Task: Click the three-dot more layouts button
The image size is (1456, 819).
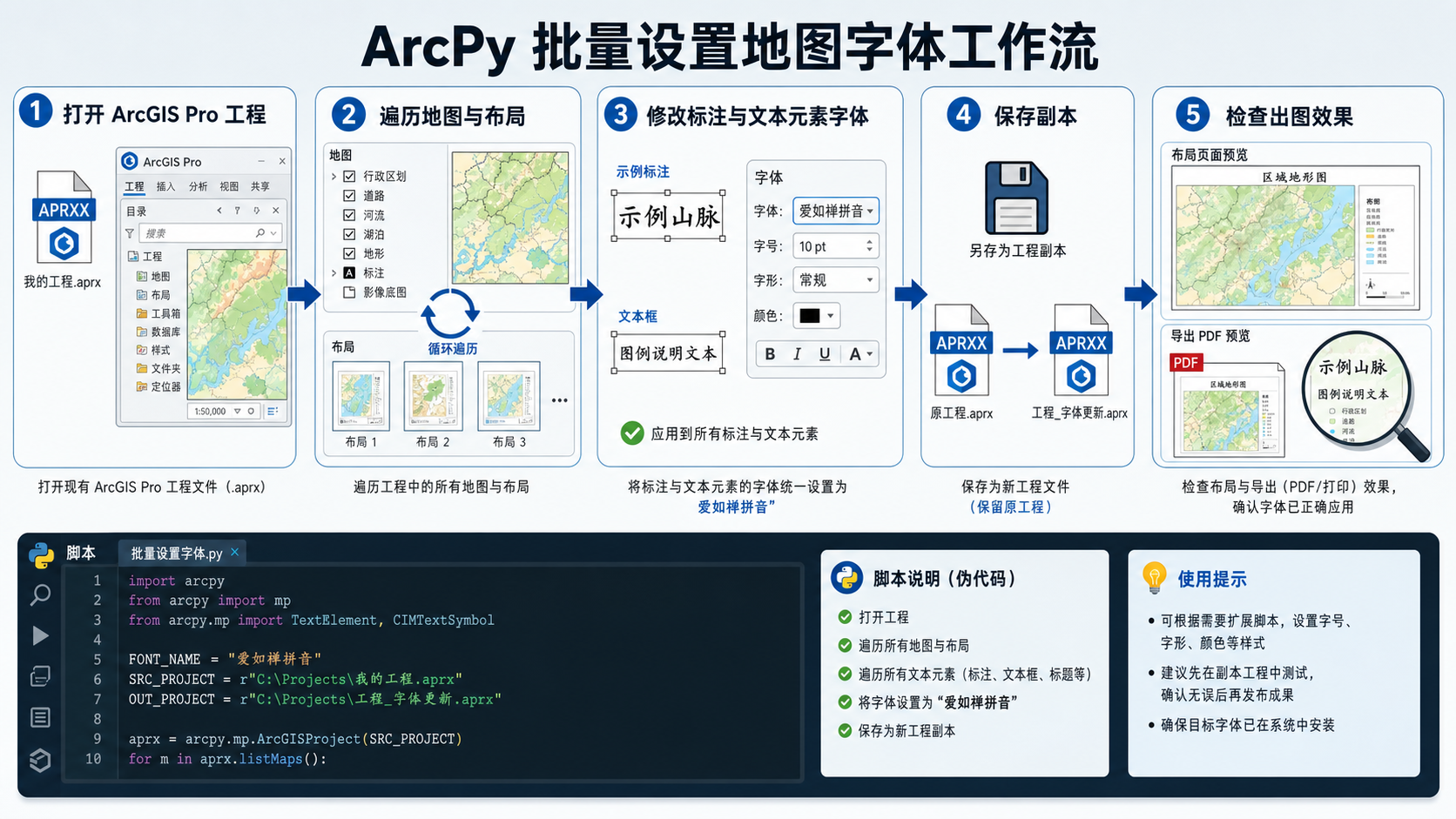Action: 560,400
